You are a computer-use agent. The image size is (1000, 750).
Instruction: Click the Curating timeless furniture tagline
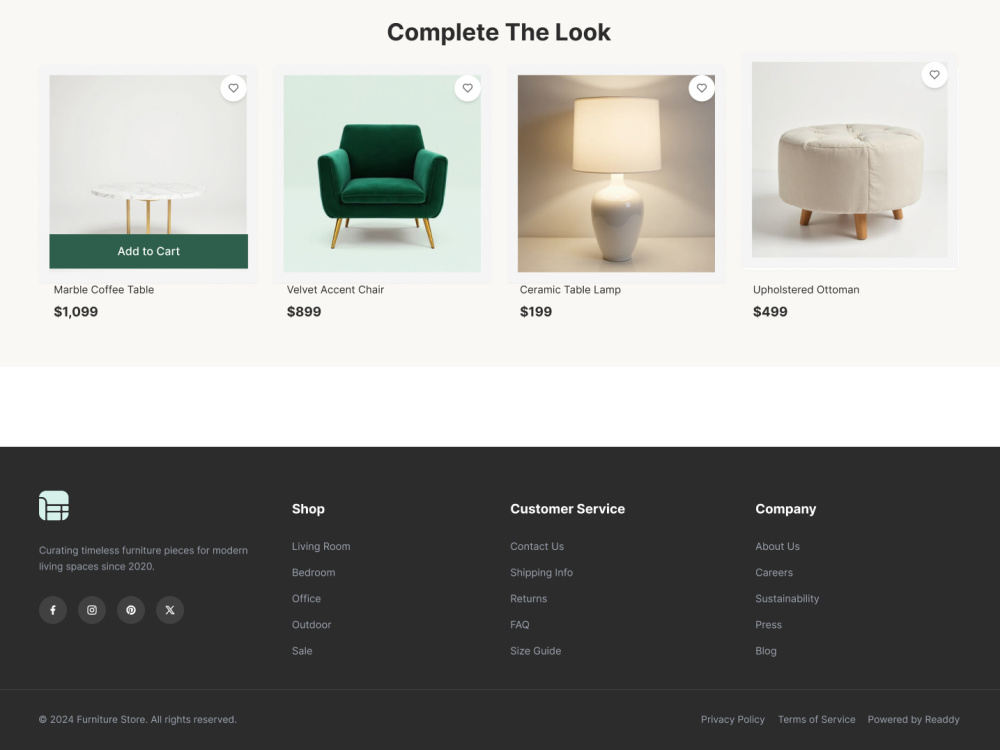click(x=143, y=558)
